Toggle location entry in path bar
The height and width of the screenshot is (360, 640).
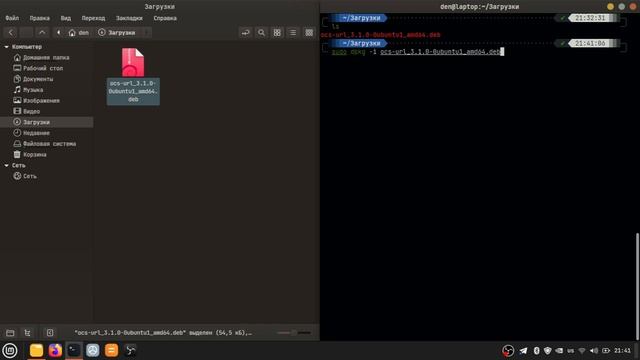[245, 33]
